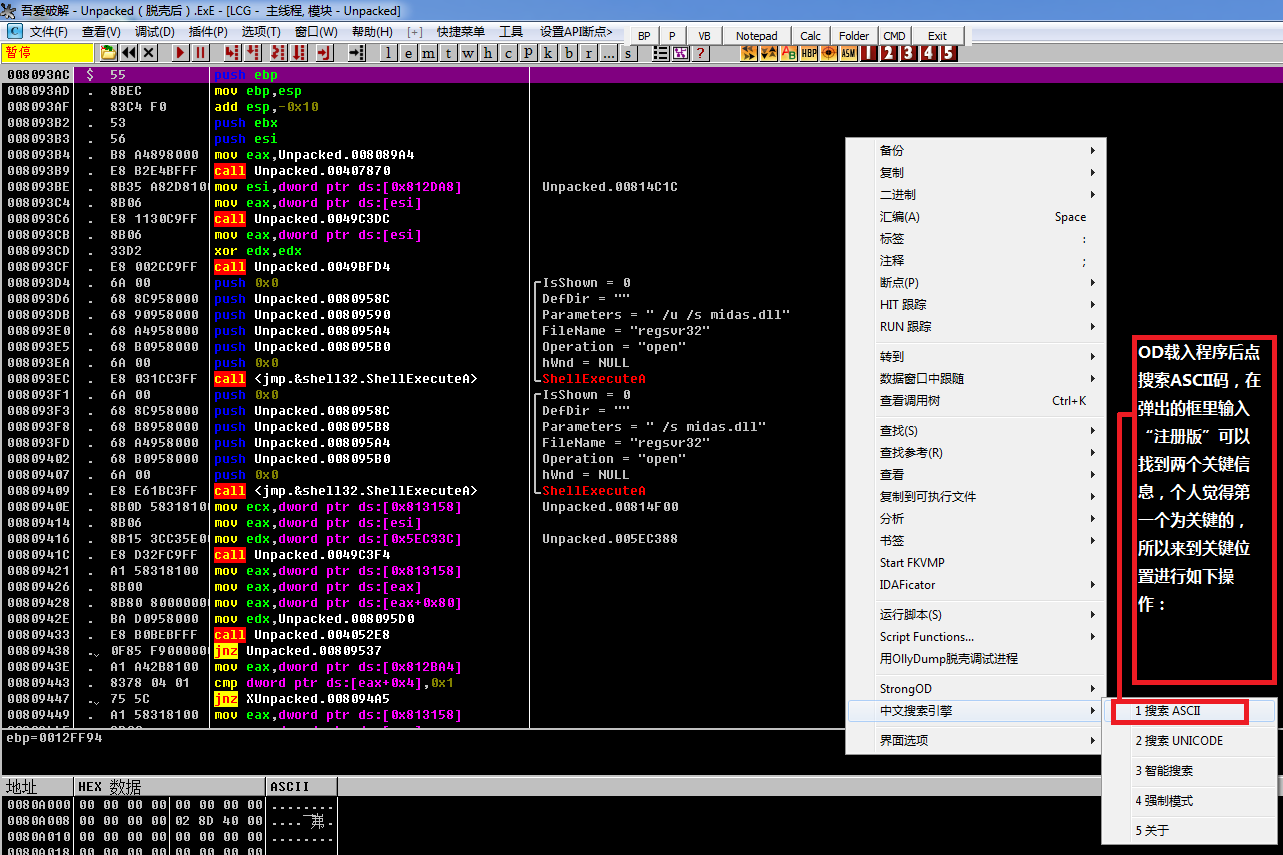Click the Step over toolbar icon
1283x855 pixels.
(251, 53)
